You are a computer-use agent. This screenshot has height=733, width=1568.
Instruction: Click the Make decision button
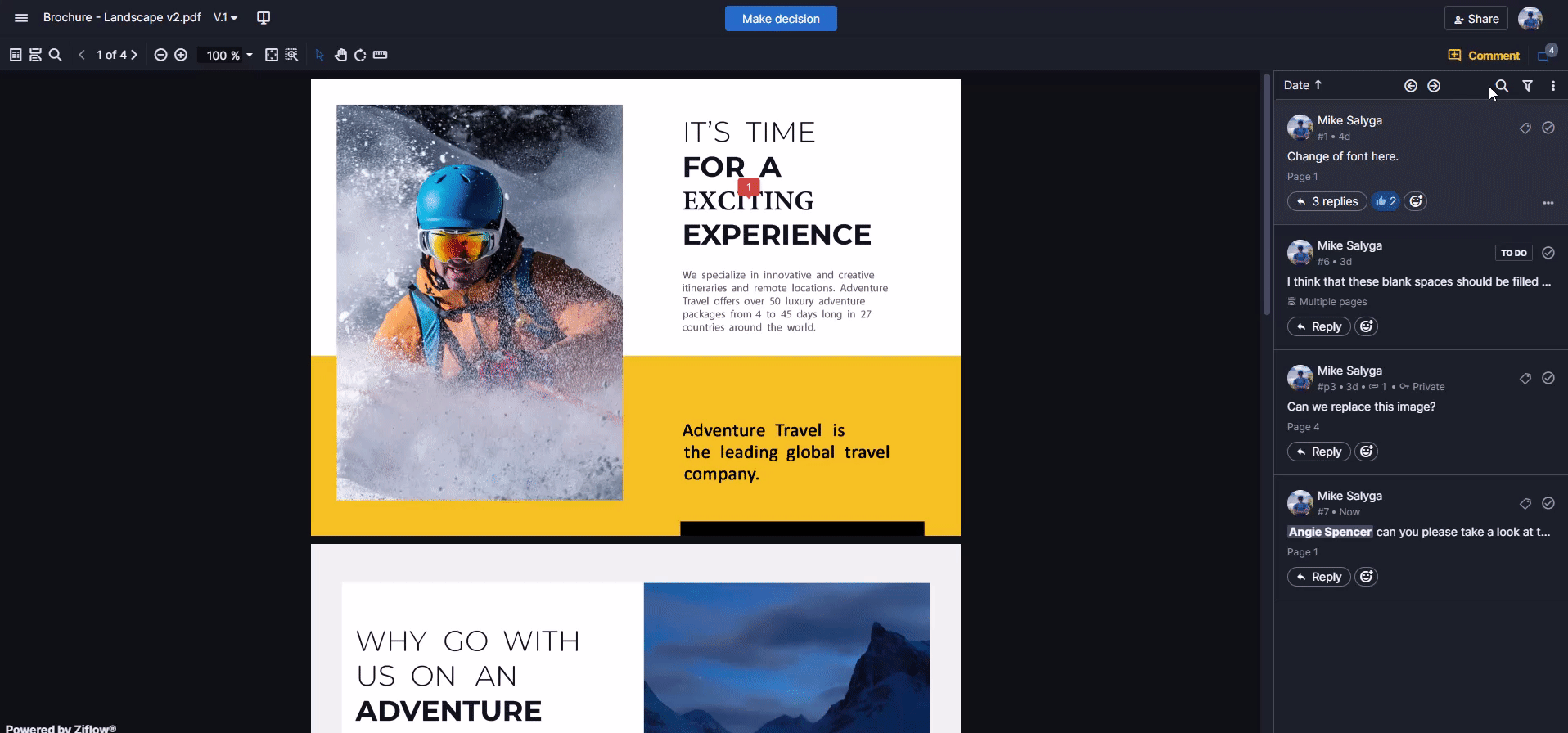coord(781,19)
